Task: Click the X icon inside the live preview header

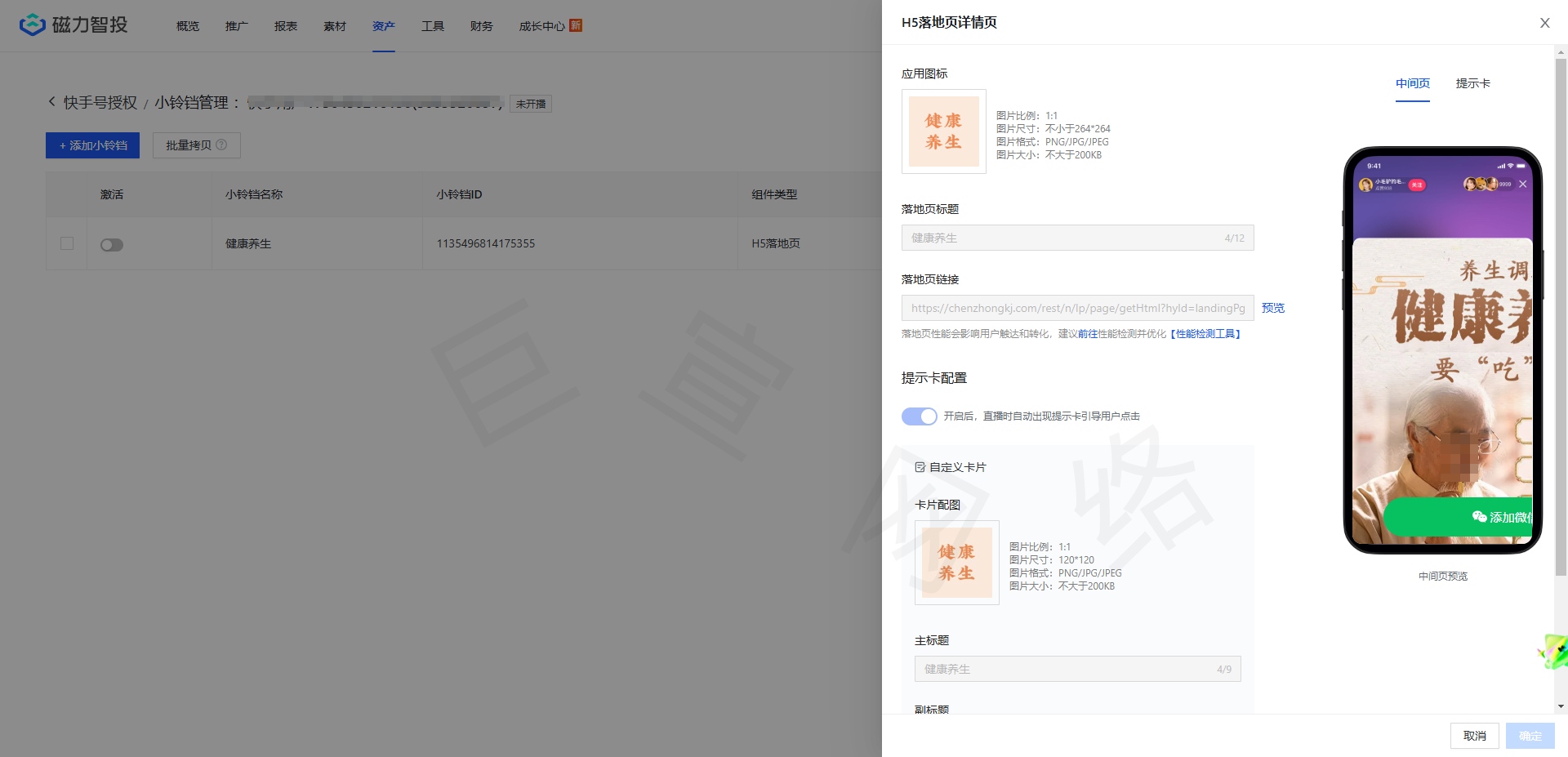Action: 1523,185
